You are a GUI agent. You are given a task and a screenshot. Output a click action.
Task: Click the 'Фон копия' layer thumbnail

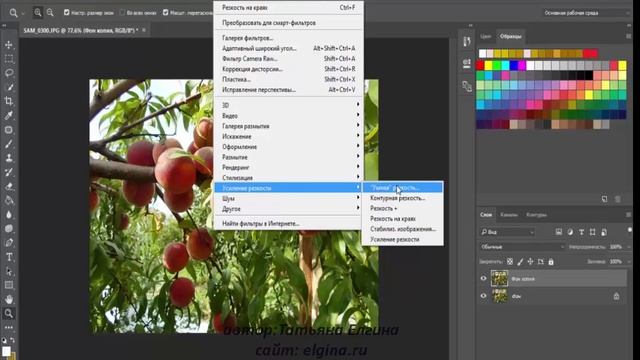(x=499, y=278)
